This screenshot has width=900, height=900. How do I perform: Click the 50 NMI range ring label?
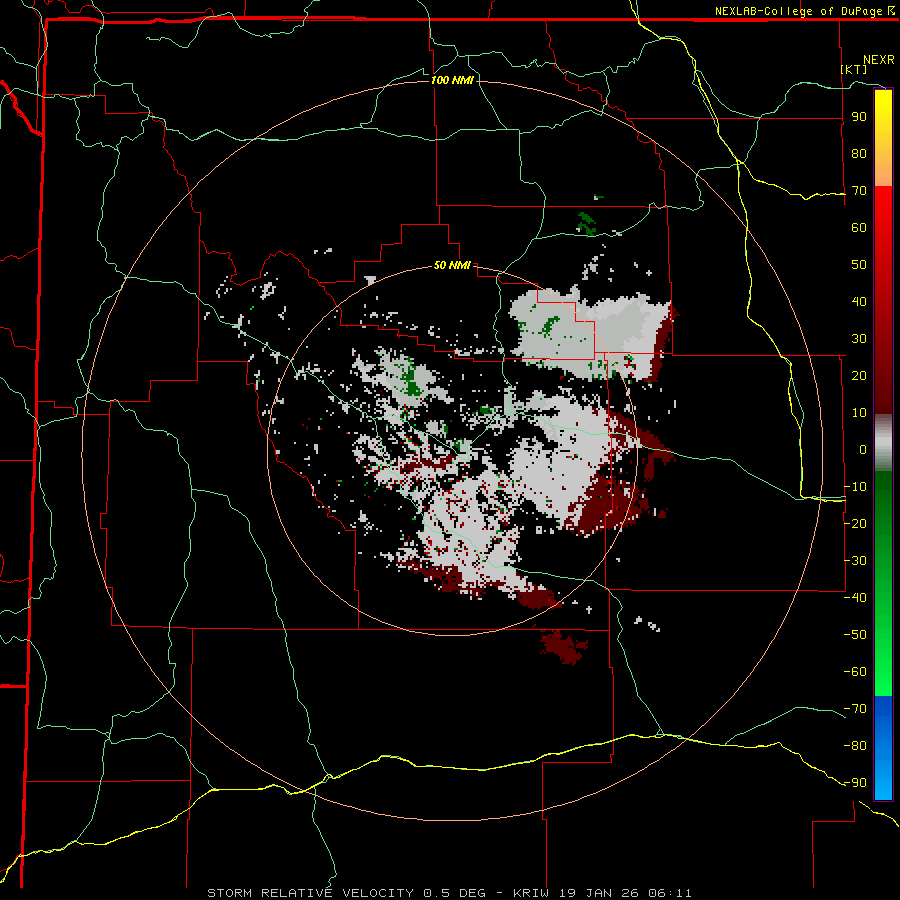[452, 265]
